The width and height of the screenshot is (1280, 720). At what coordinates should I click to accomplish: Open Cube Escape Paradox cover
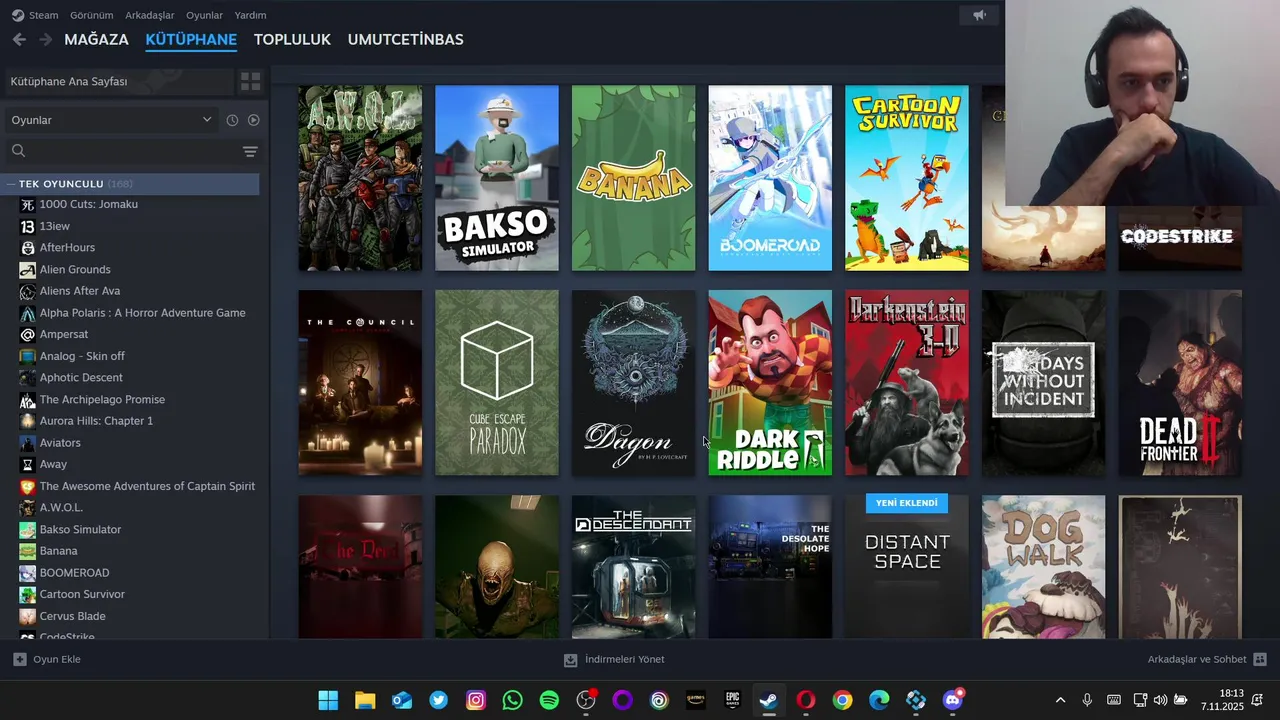497,383
